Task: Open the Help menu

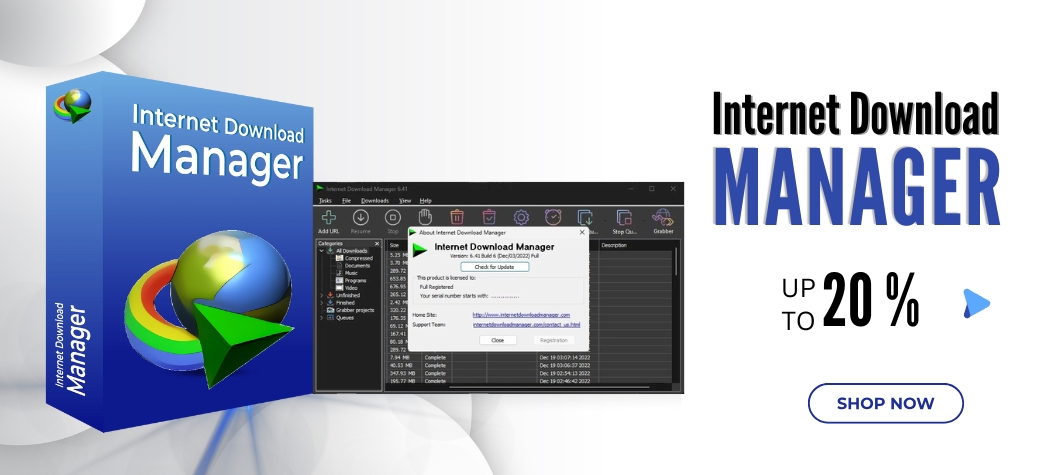Action: coord(425,200)
